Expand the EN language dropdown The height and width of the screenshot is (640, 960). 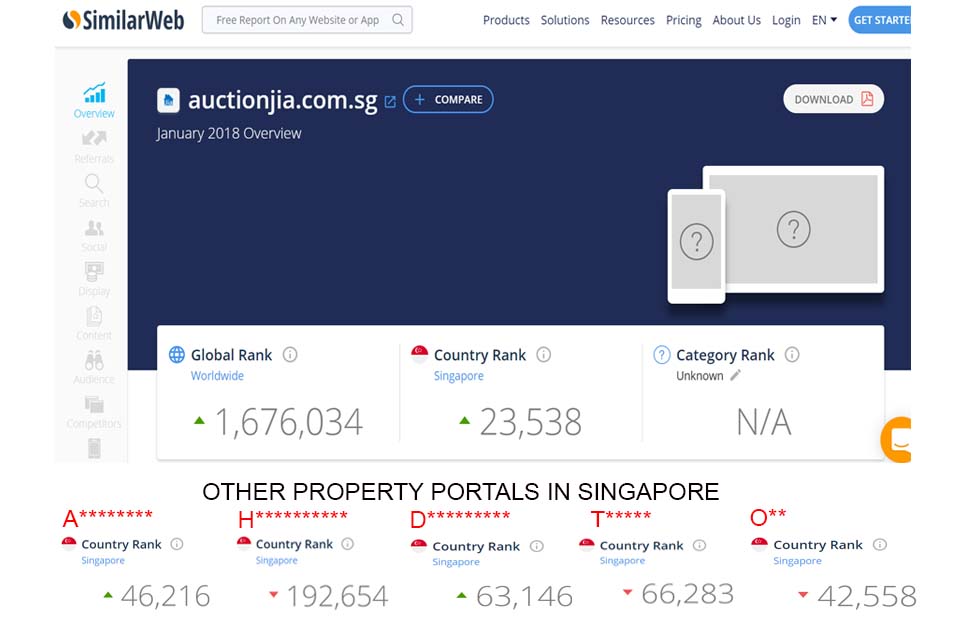coord(824,20)
